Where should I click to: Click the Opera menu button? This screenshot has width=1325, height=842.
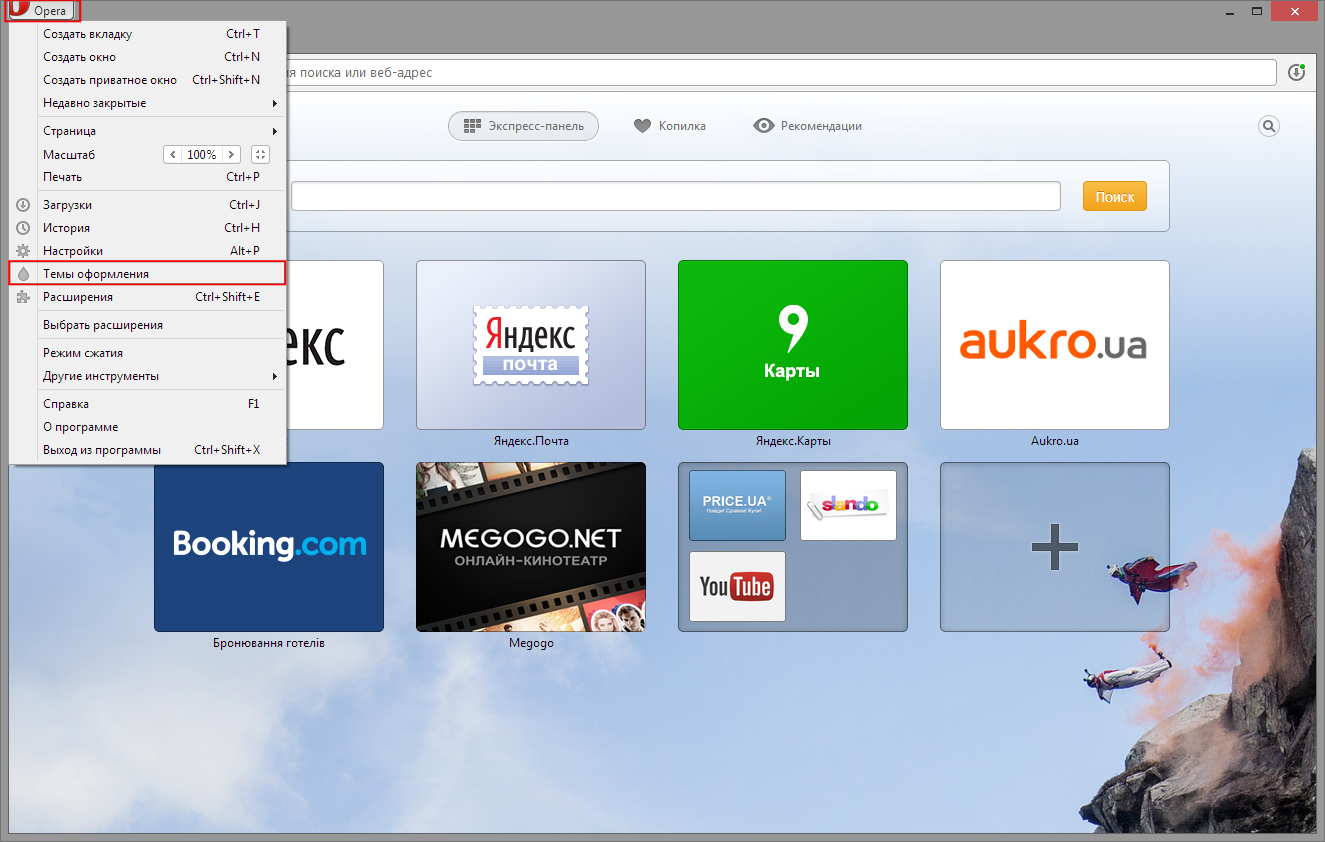(41, 11)
